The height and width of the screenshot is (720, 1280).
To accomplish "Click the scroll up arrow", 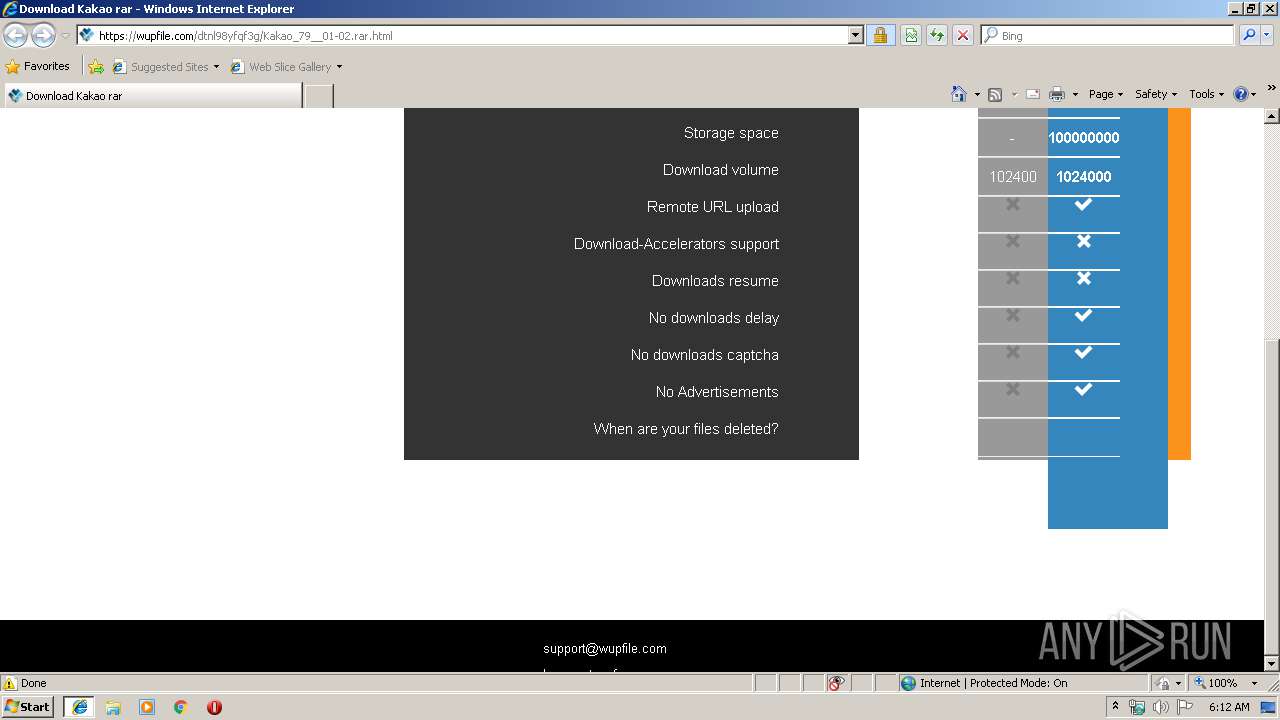I will [1272, 116].
